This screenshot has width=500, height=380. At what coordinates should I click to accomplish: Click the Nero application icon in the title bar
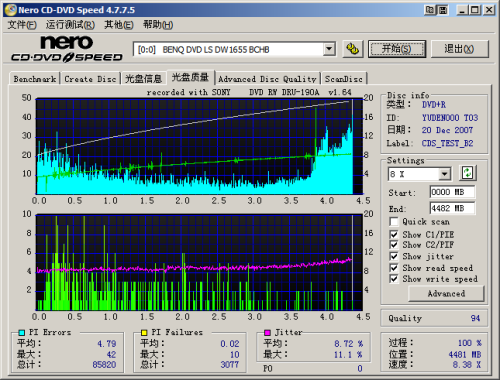coord(10,10)
